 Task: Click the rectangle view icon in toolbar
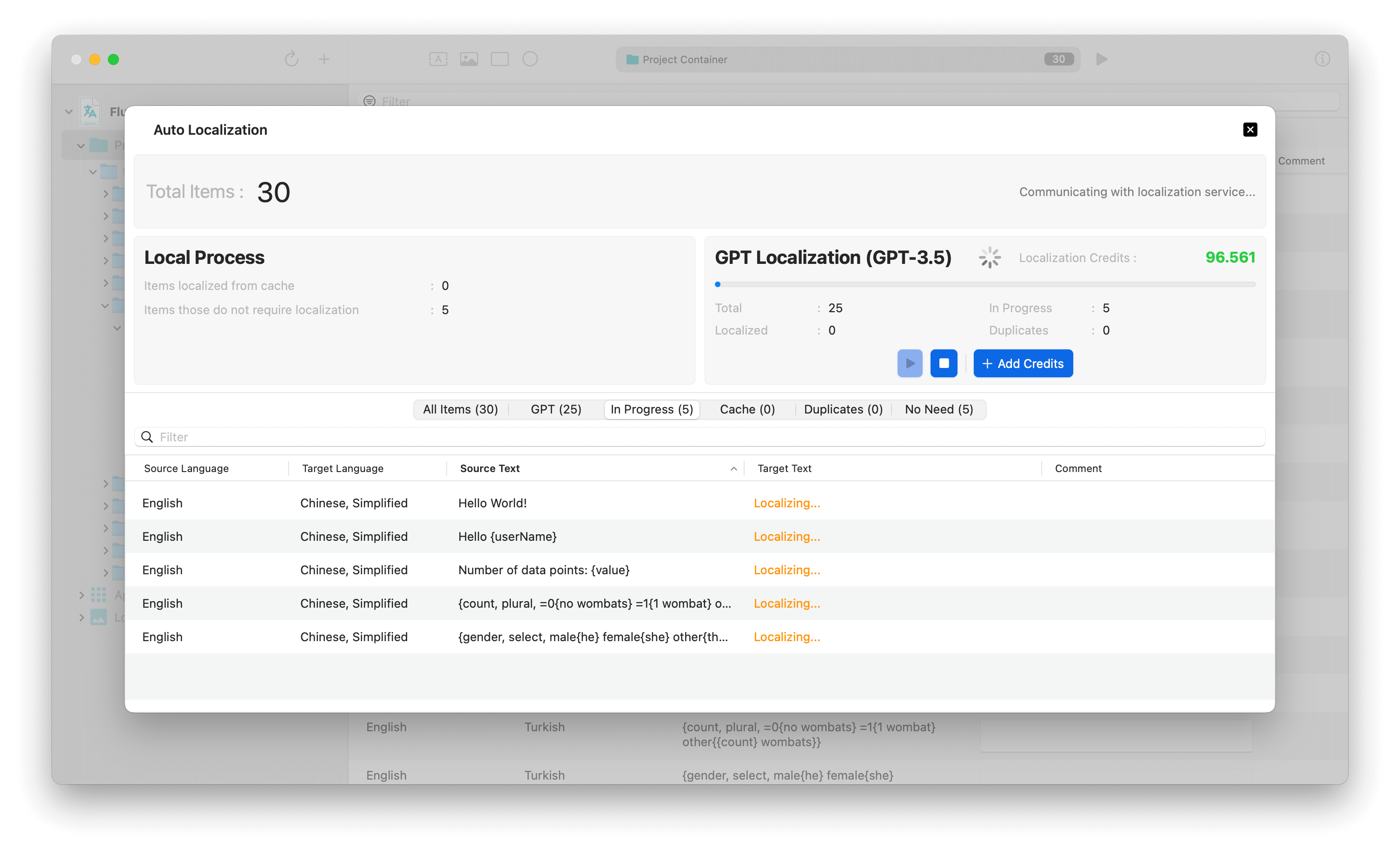pyautogui.click(x=499, y=59)
